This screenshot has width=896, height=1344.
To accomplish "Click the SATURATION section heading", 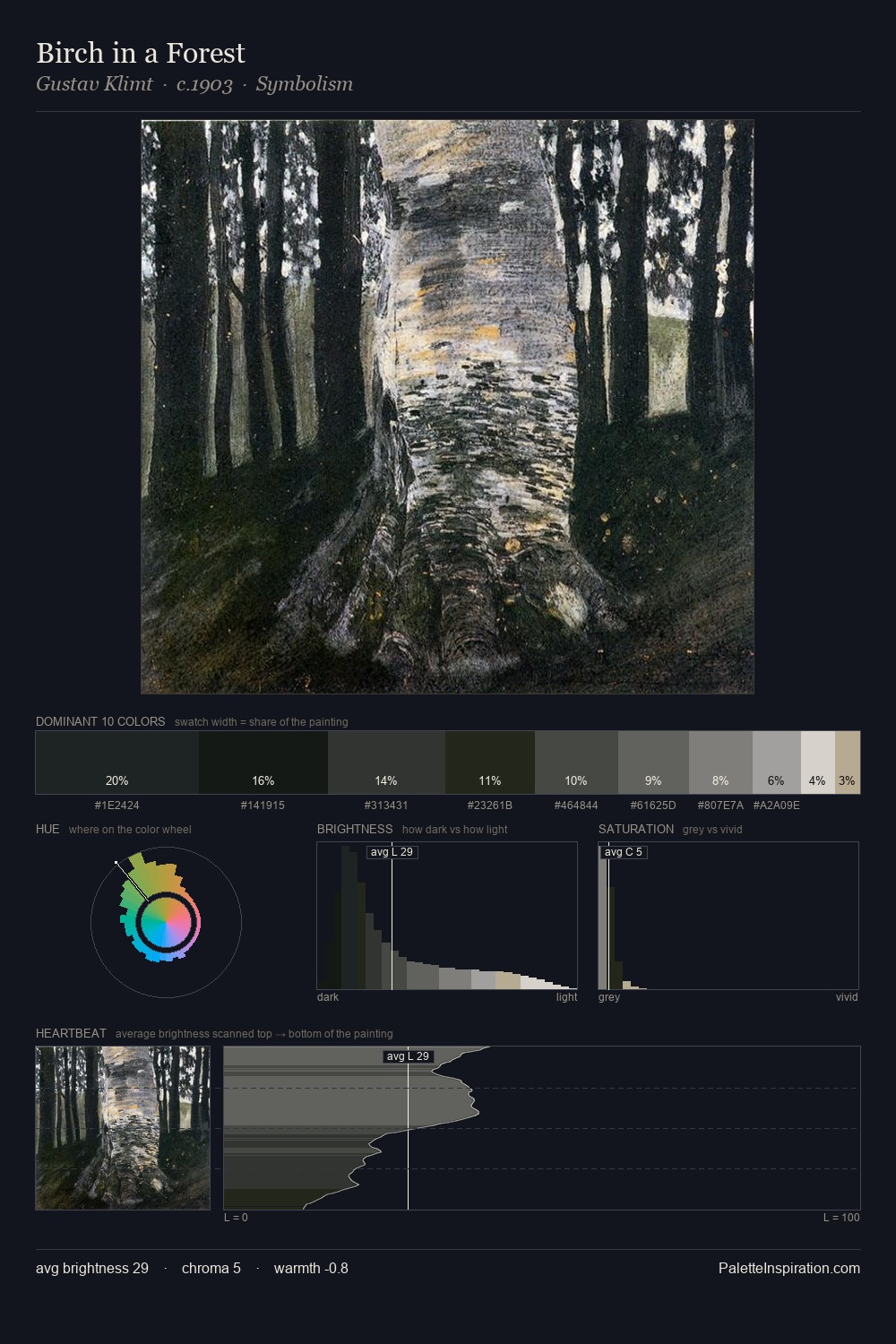I will tap(636, 829).
